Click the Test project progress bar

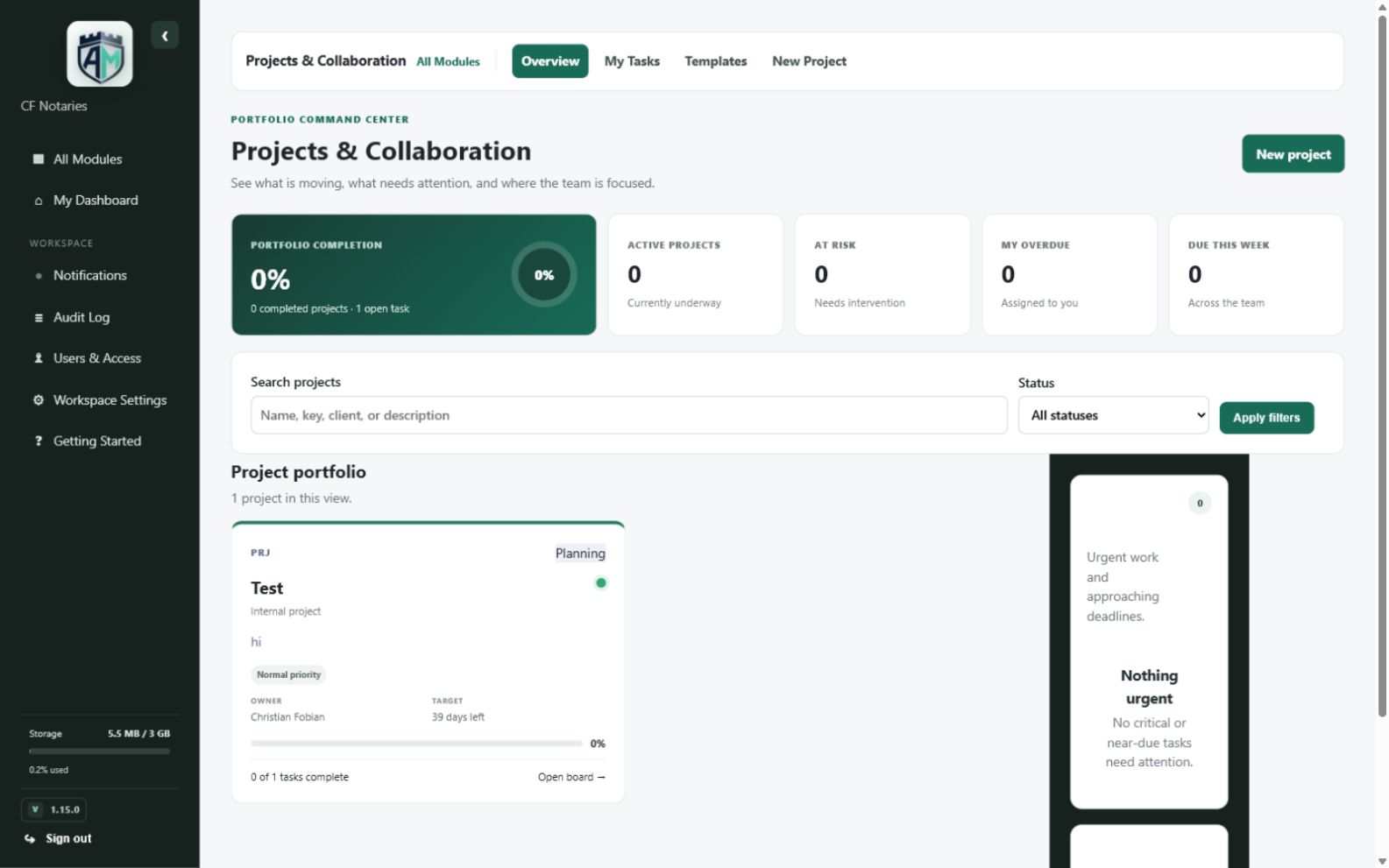416,744
